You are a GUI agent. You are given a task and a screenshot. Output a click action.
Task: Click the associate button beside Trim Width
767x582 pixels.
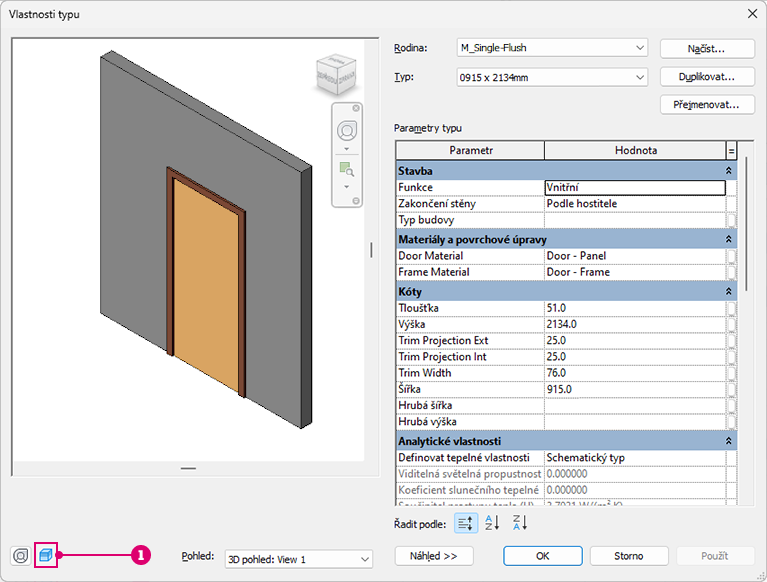pyautogui.click(x=731, y=373)
